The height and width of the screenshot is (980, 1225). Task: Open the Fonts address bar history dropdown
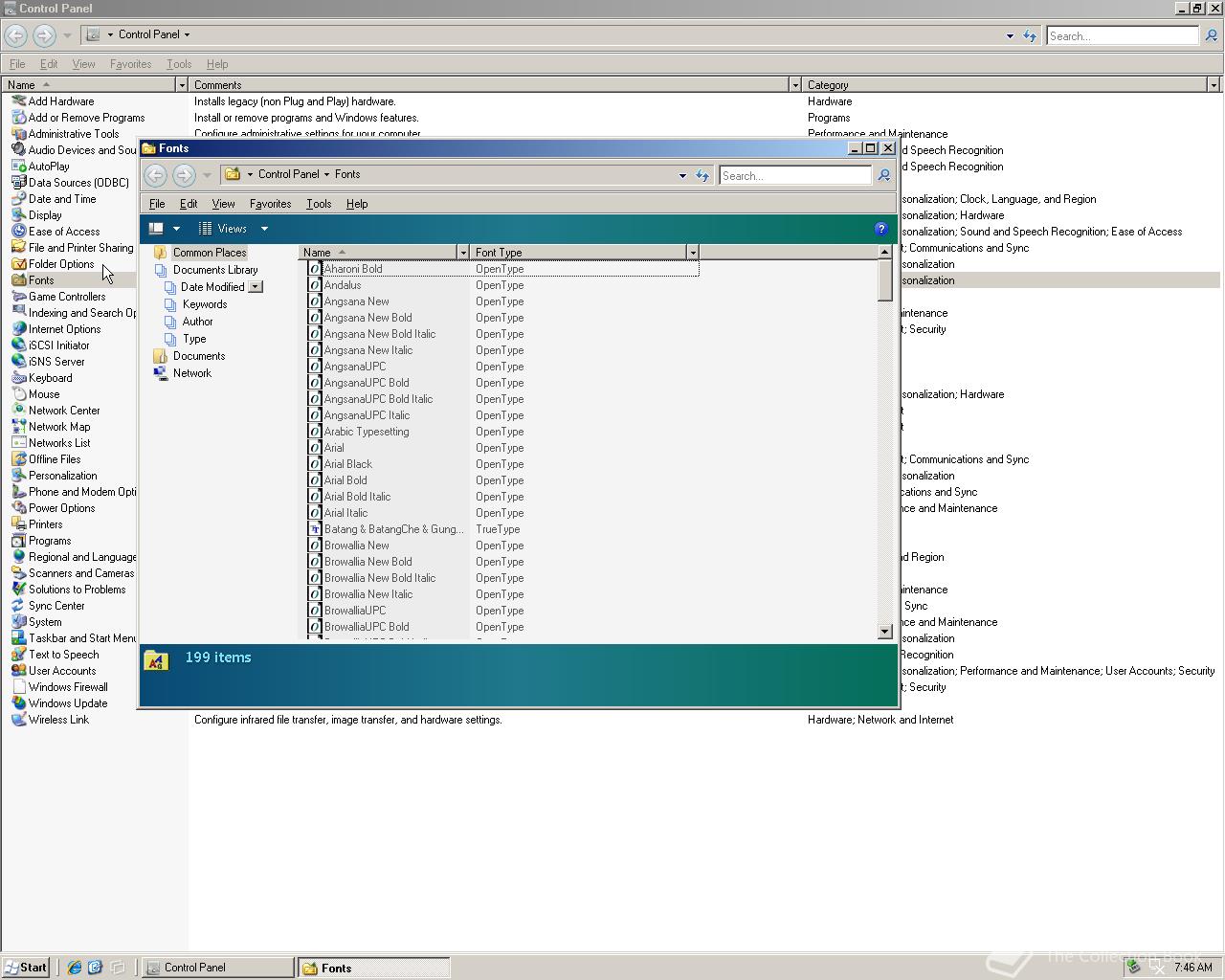682,175
